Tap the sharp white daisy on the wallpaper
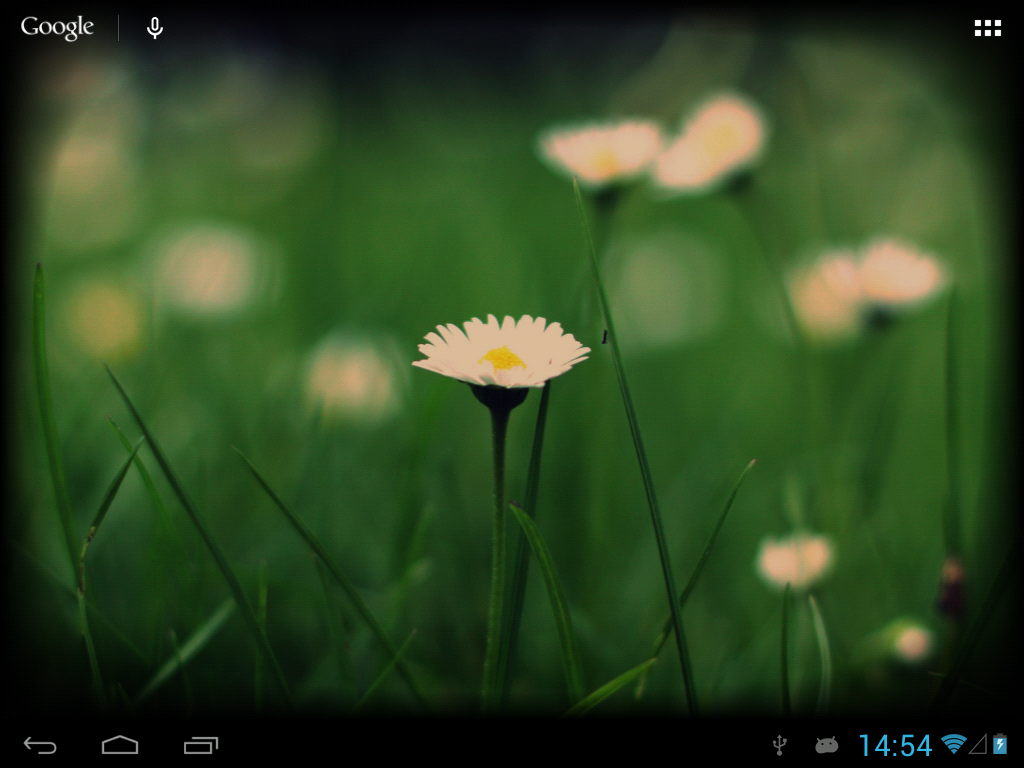1024x768 pixels. coord(501,351)
